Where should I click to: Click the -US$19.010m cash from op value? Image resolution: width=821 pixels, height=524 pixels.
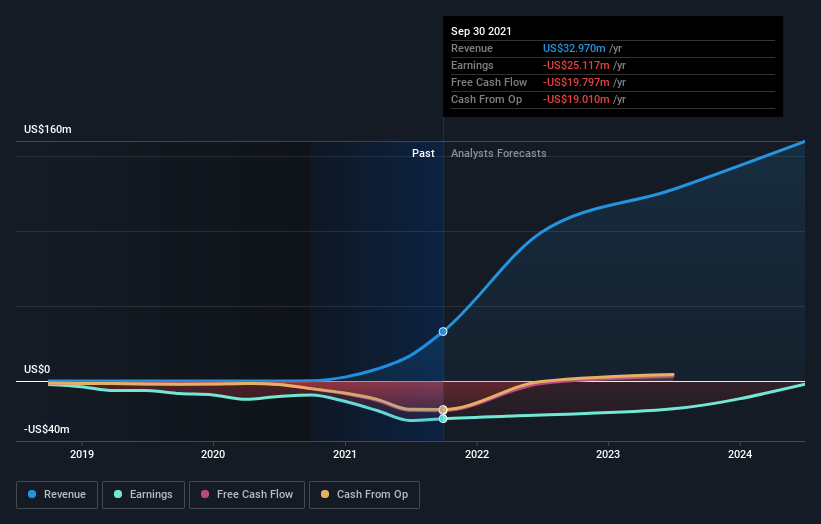pos(576,99)
